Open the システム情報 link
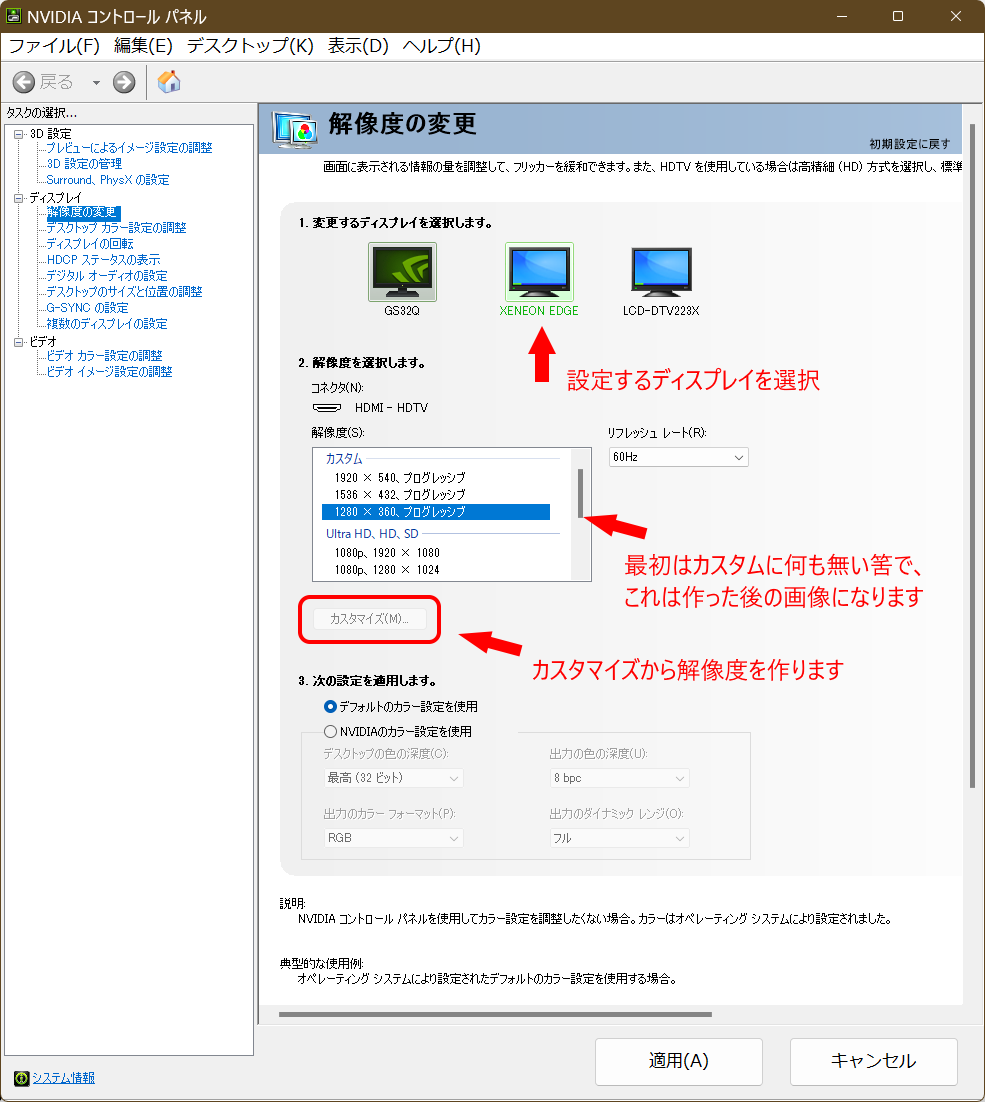The height and width of the screenshot is (1102, 985). click(x=63, y=1078)
